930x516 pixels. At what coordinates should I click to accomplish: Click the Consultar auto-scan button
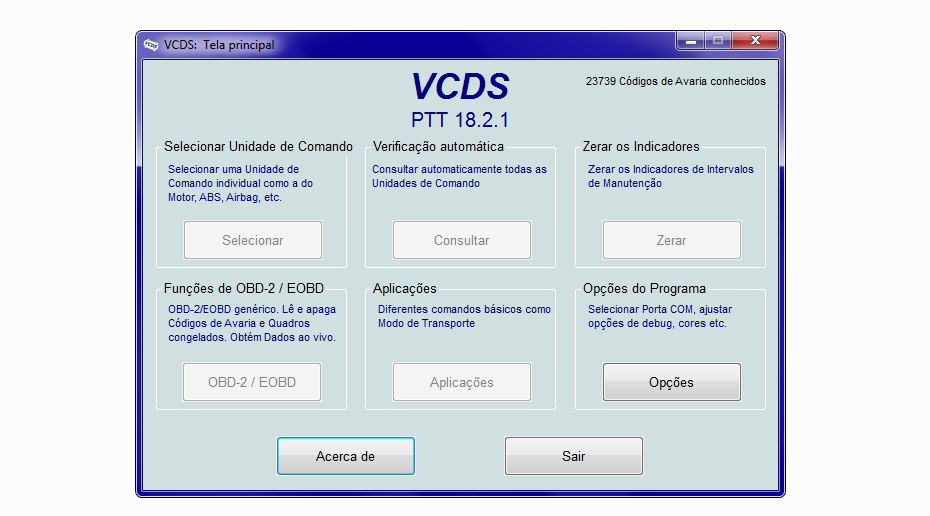click(x=461, y=240)
